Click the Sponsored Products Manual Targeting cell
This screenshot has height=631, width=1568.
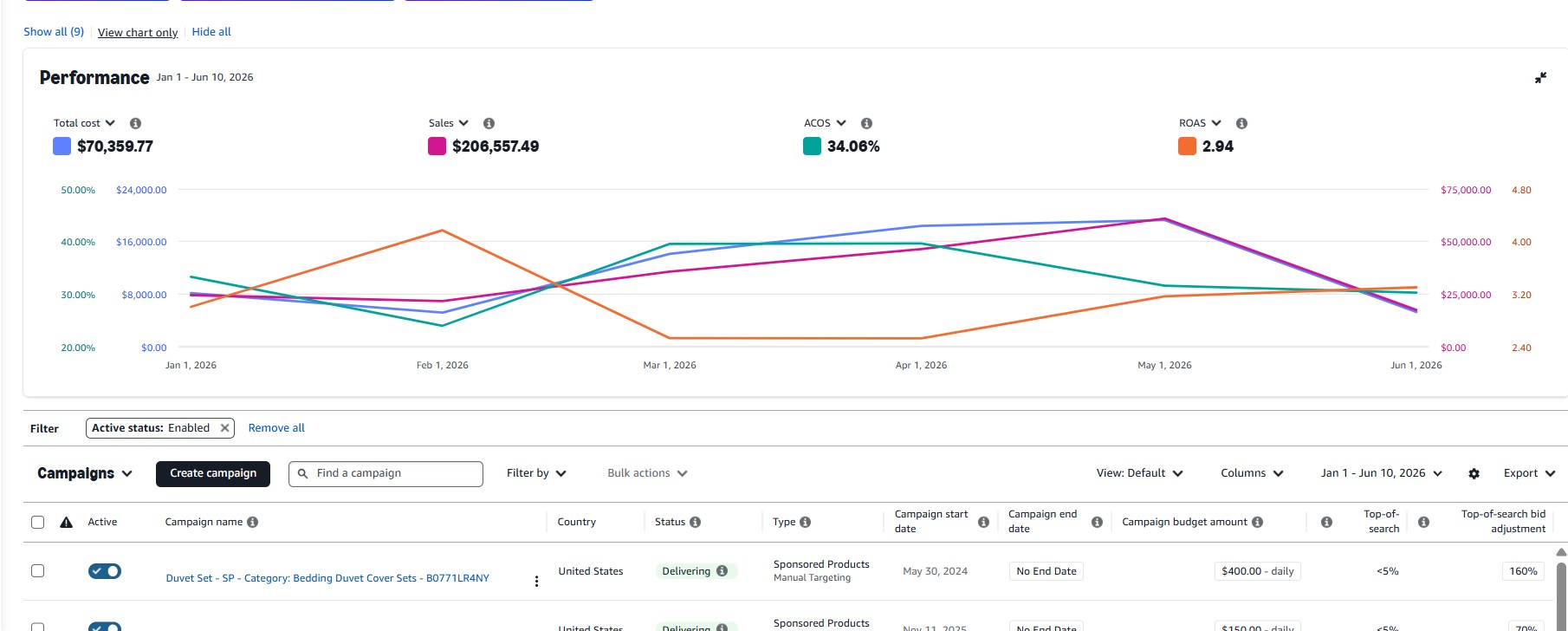(821, 570)
